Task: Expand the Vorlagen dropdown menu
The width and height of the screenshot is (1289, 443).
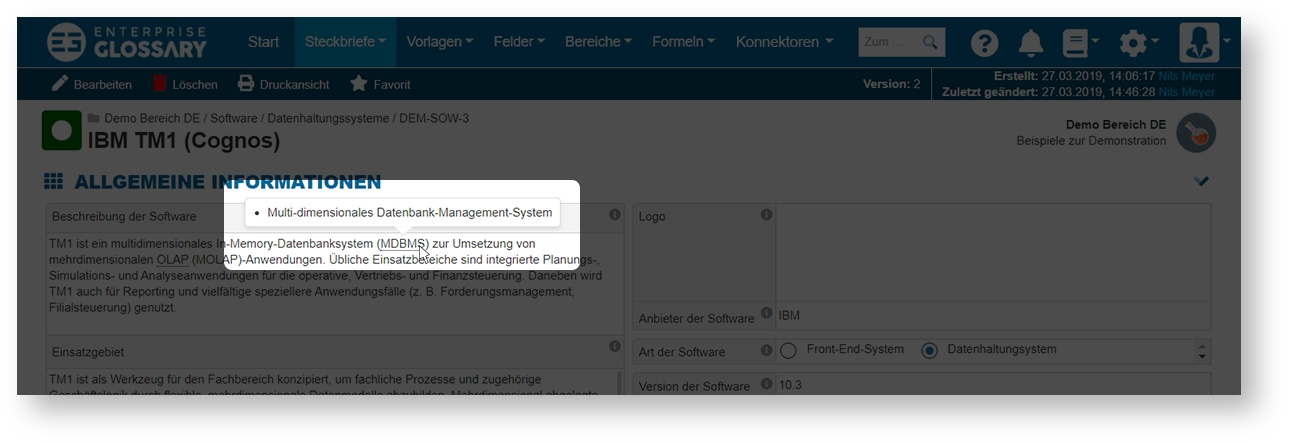Action: (x=439, y=42)
